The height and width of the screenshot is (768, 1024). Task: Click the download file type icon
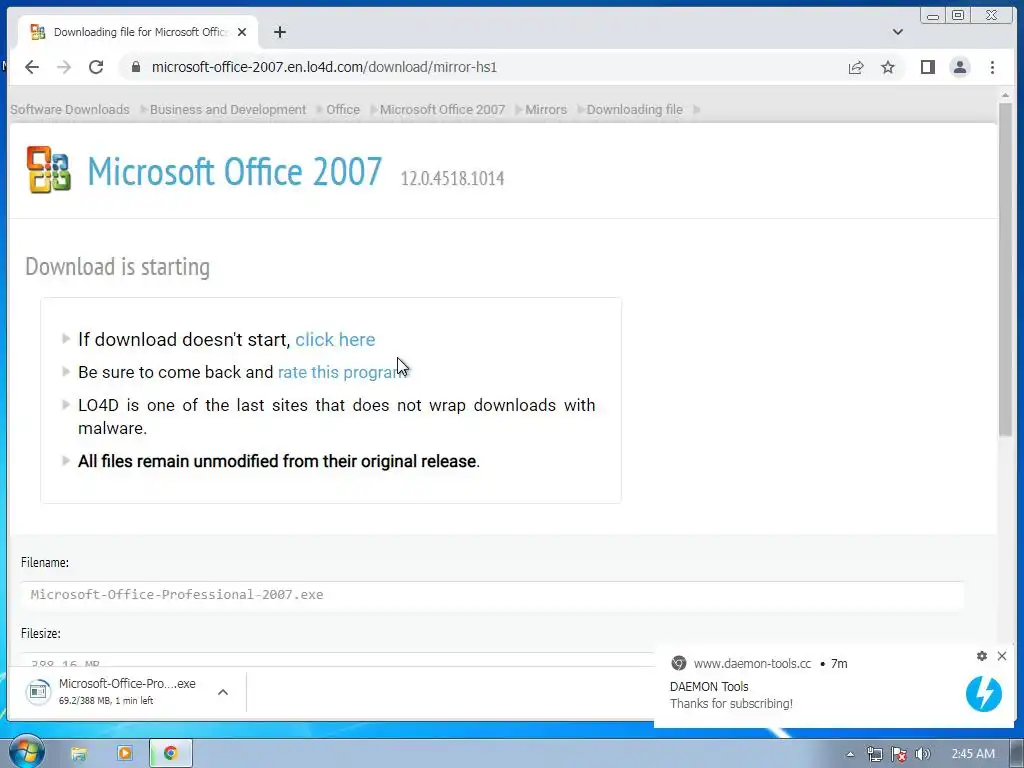[38, 692]
